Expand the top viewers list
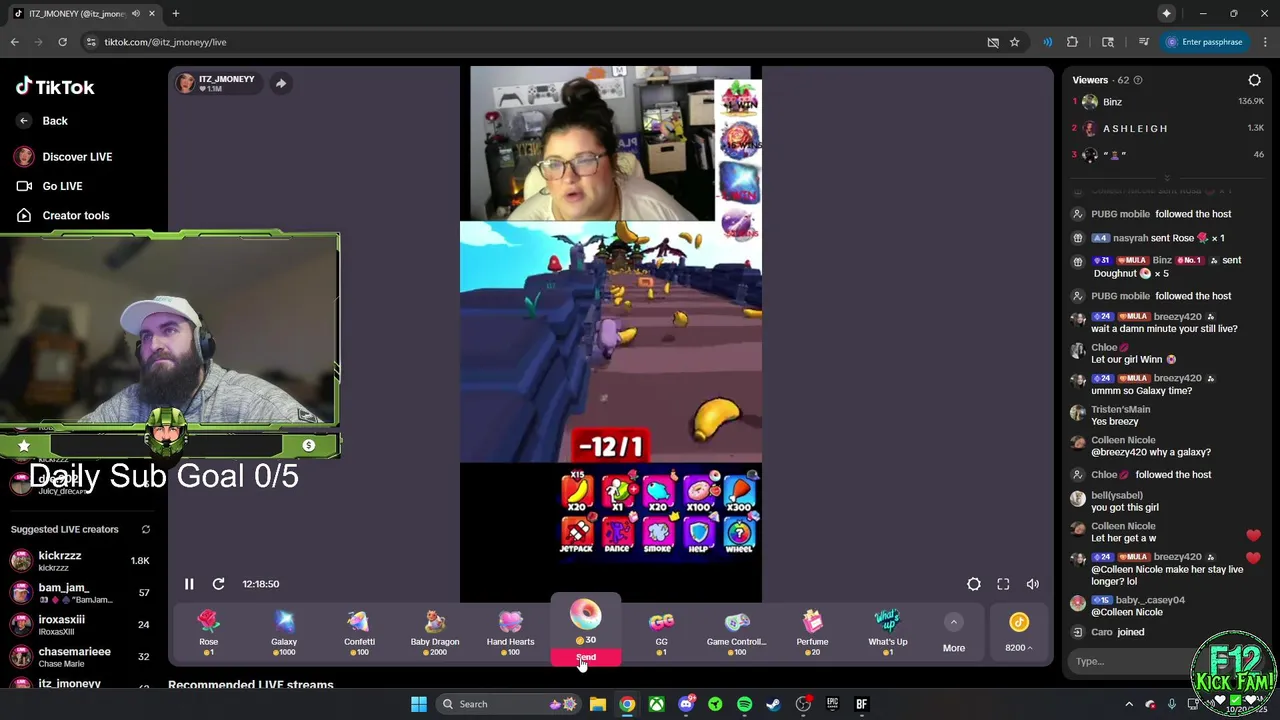The image size is (1280, 720). [x=1167, y=177]
